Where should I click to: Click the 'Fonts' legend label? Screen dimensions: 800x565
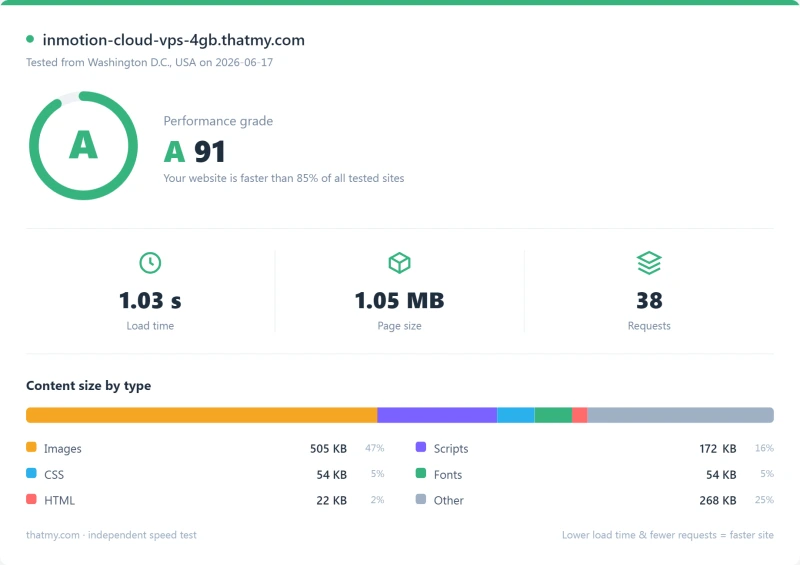(448, 475)
